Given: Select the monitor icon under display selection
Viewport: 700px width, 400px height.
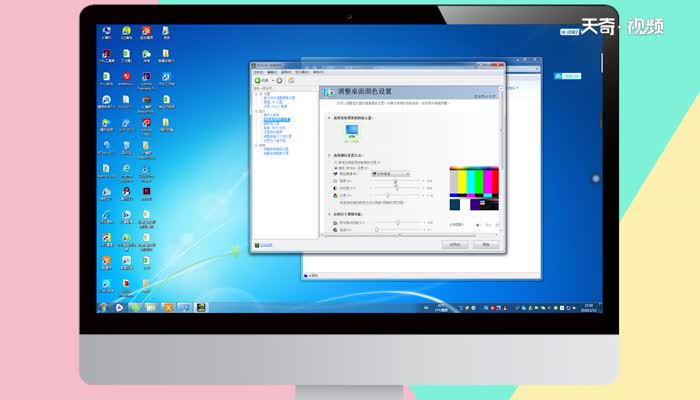Looking at the screenshot, I should (351, 129).
